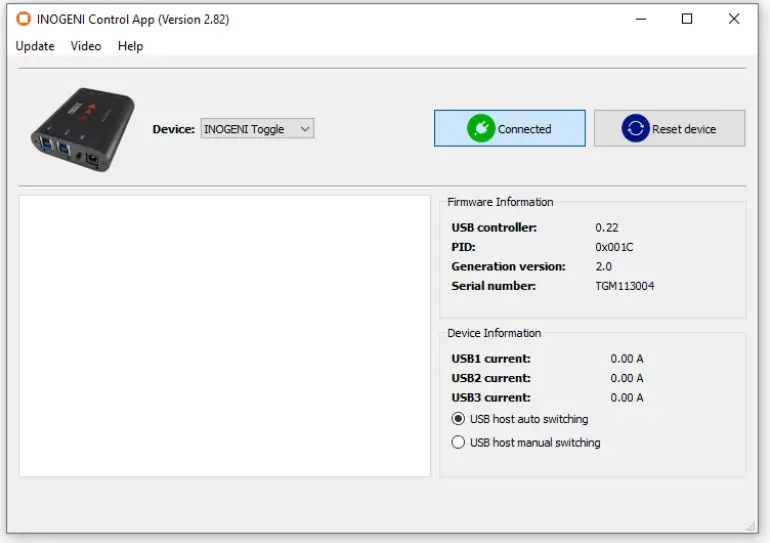This screenshot has width=770, height=543.
Task: Click the USB1 current 0.00 A value
Action: coord(627,359)
